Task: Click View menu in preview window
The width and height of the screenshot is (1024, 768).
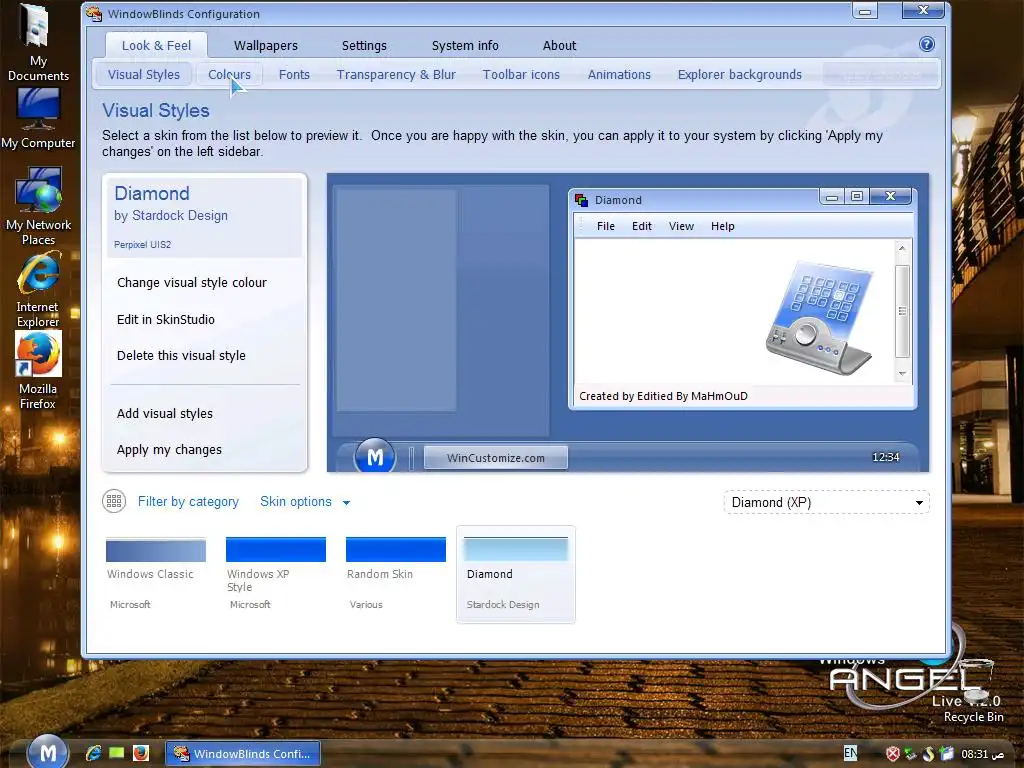Action: pyautogui.click(x=681, y=226)
